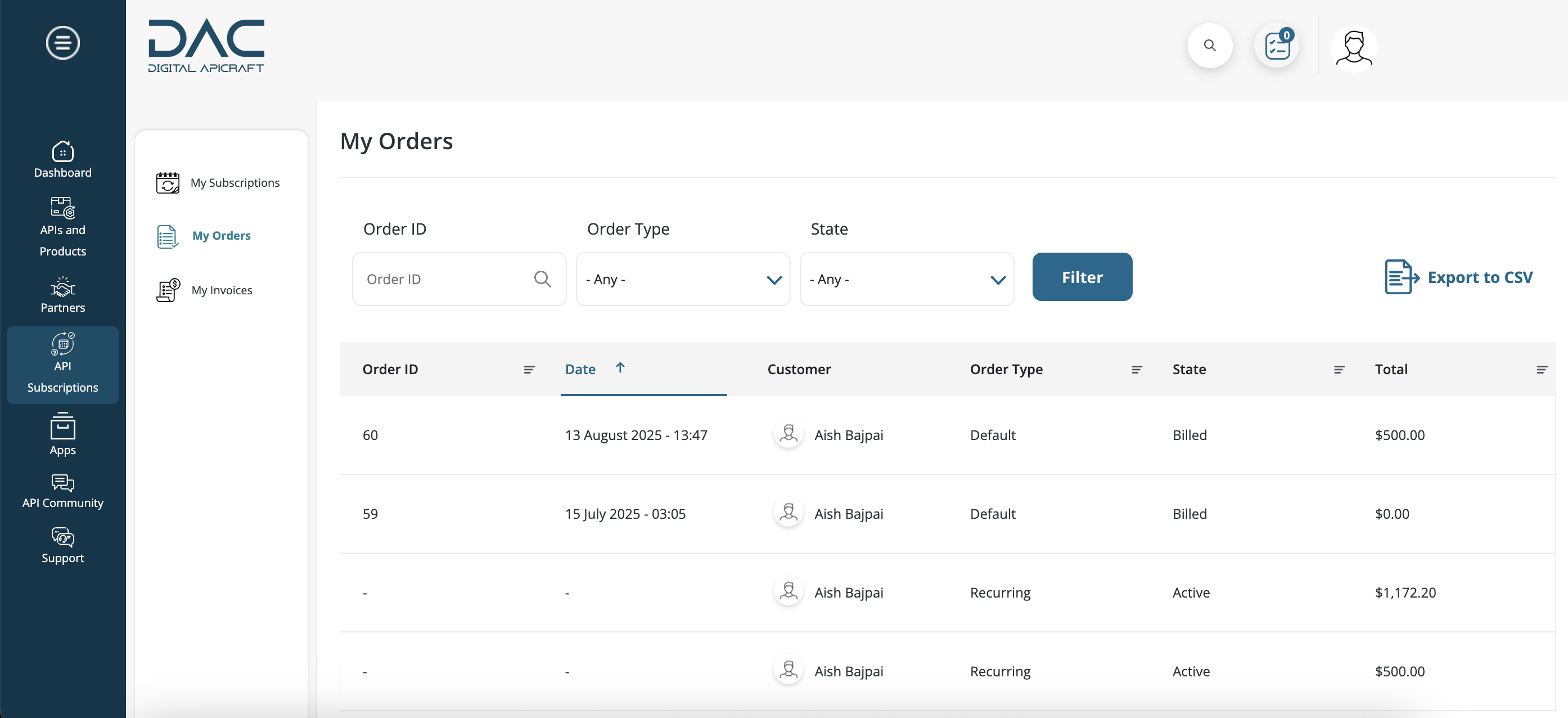This screenshot has height=718, width=1568.
Task: Open the Partners section
Action: [x=62, y=295]
